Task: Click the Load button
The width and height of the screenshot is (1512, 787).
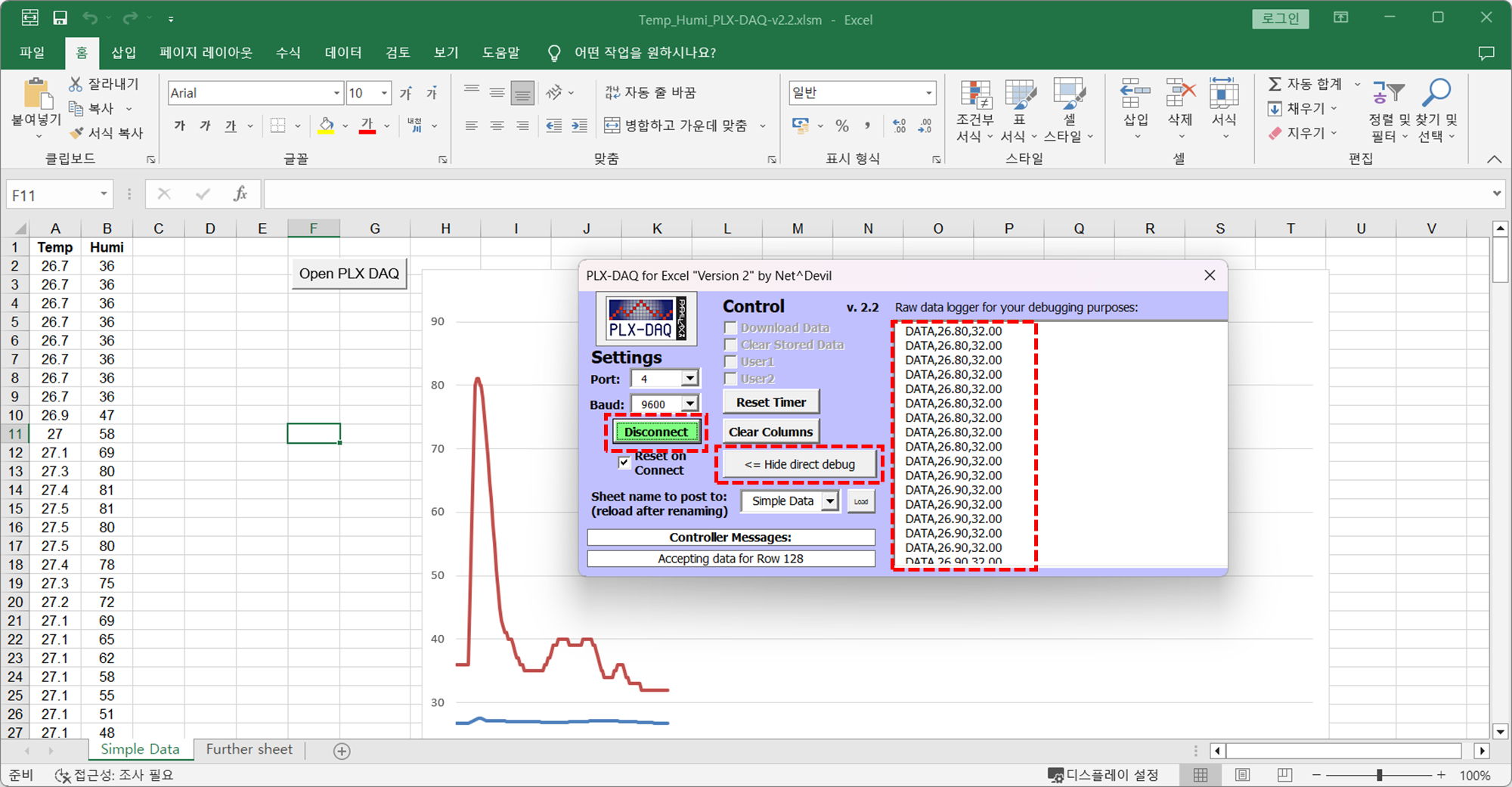Action: pos(861,501)
